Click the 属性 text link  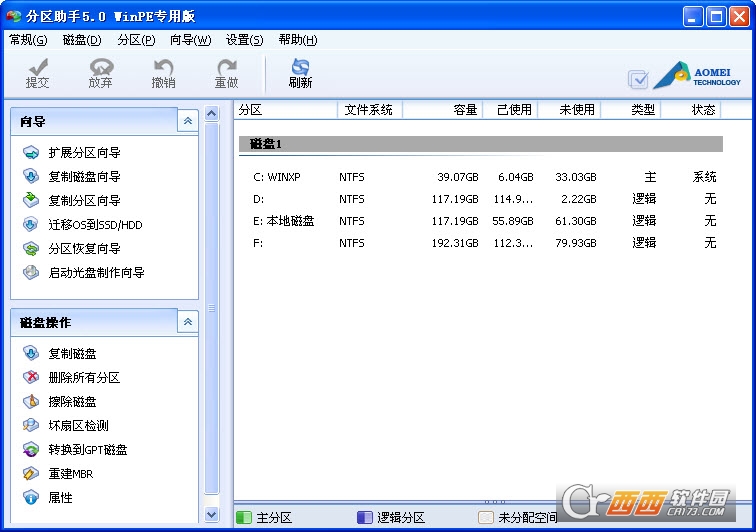click(60, 498)
